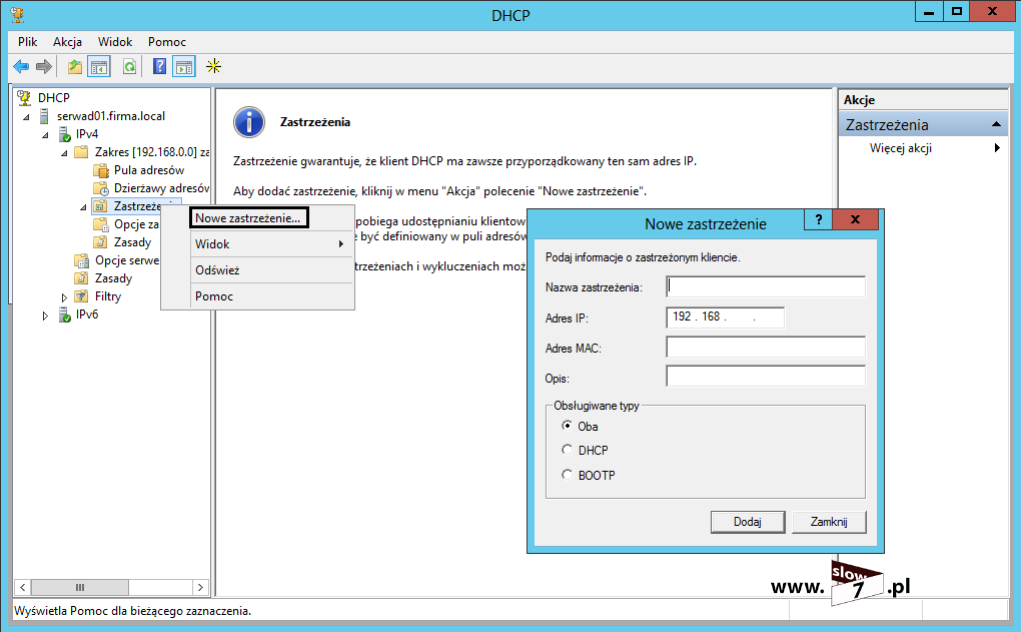Click the Nazwa zastrzeżenia text field
The height and width of the screenshot is (632, 1021).
pyautogui.click(x=765, y=287)
